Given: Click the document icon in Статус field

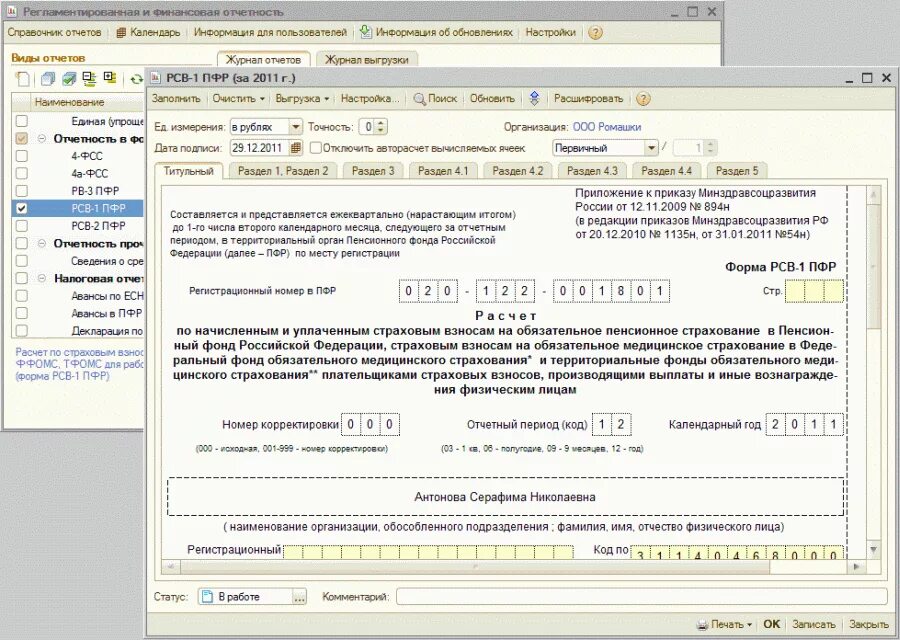Looking at the screenshot, I should coord(207,597).
